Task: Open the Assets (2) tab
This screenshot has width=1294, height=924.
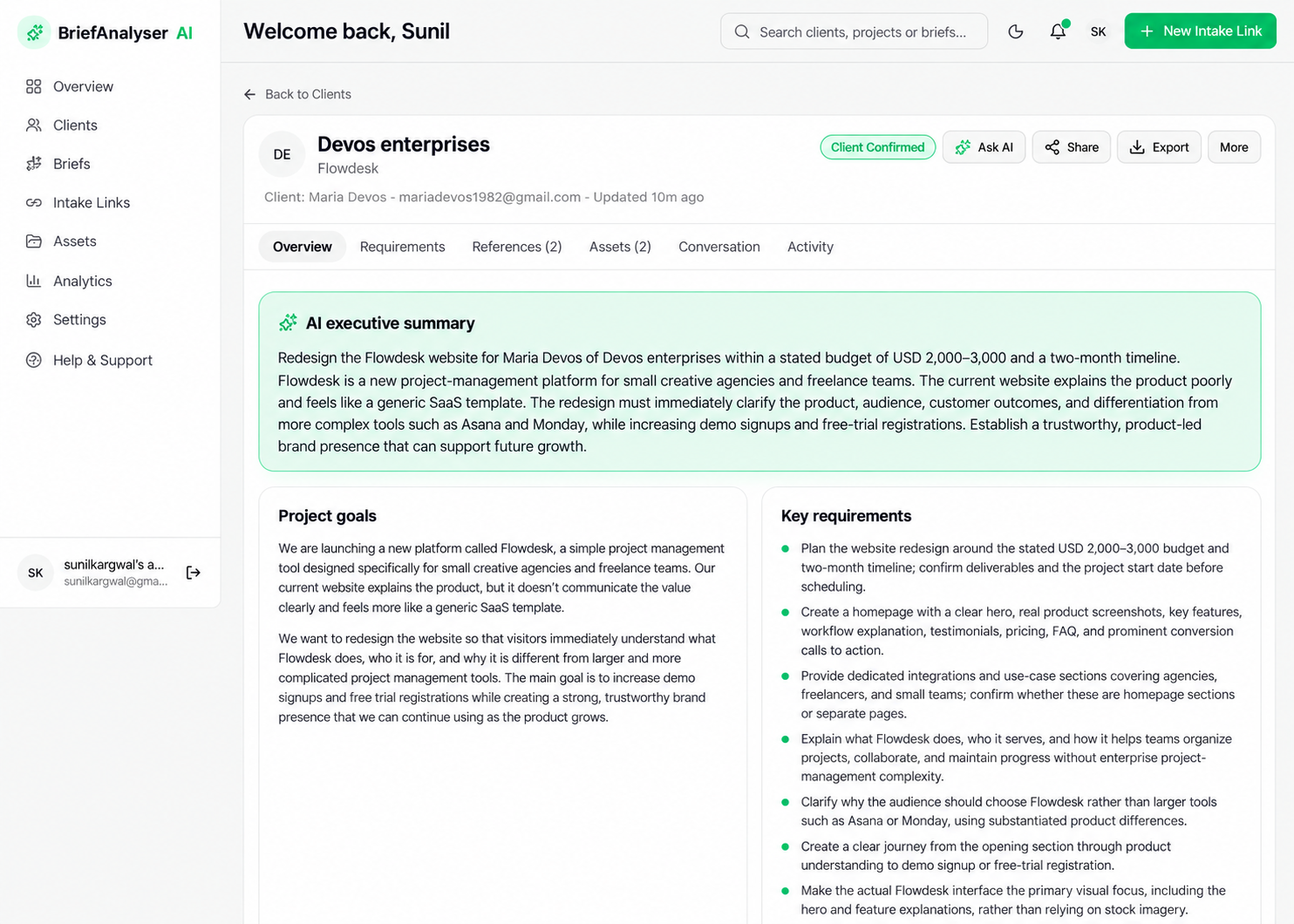Action: coord(620,247)
